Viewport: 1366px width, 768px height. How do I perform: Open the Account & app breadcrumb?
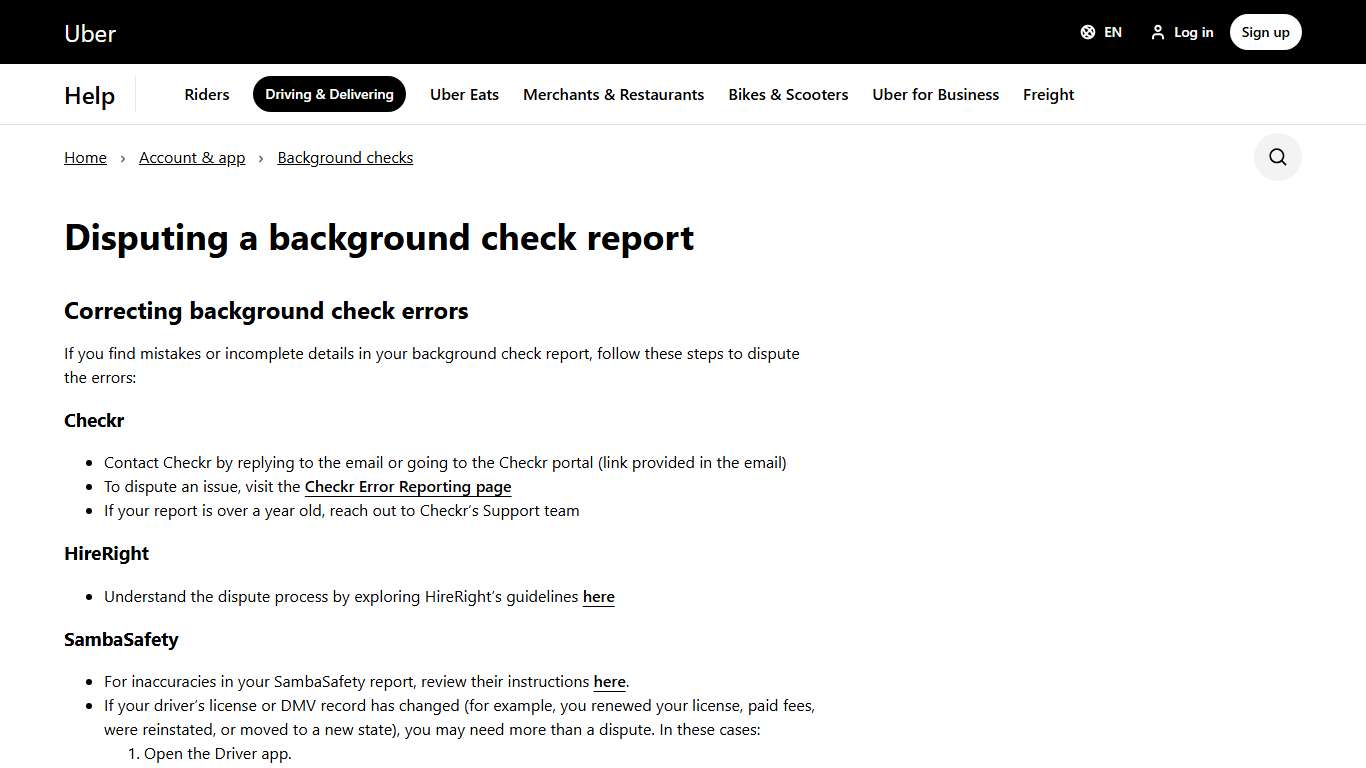(x=192, y=157)
